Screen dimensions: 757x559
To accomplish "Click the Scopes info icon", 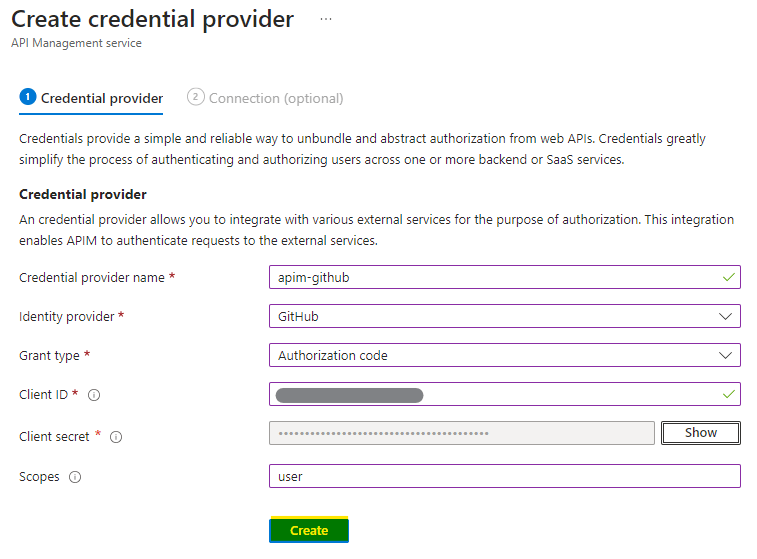I will tap(75, 477).
